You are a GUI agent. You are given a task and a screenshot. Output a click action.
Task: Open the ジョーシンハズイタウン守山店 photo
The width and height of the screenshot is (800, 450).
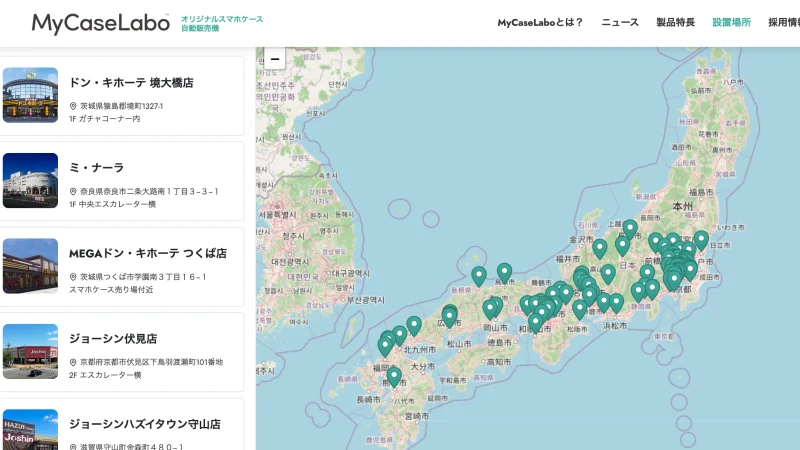pyautogui.click(x=30, y=430)
